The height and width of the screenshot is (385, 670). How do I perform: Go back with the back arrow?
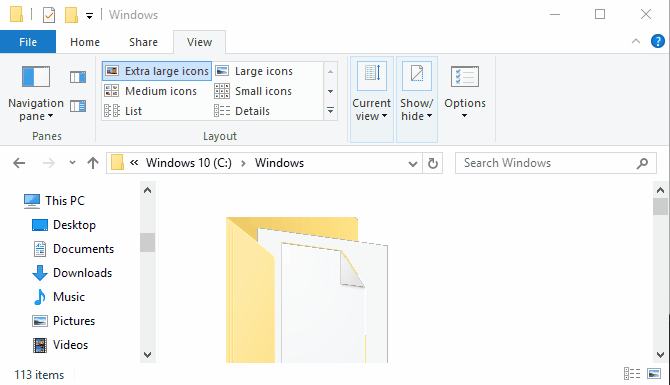(19, 163)
